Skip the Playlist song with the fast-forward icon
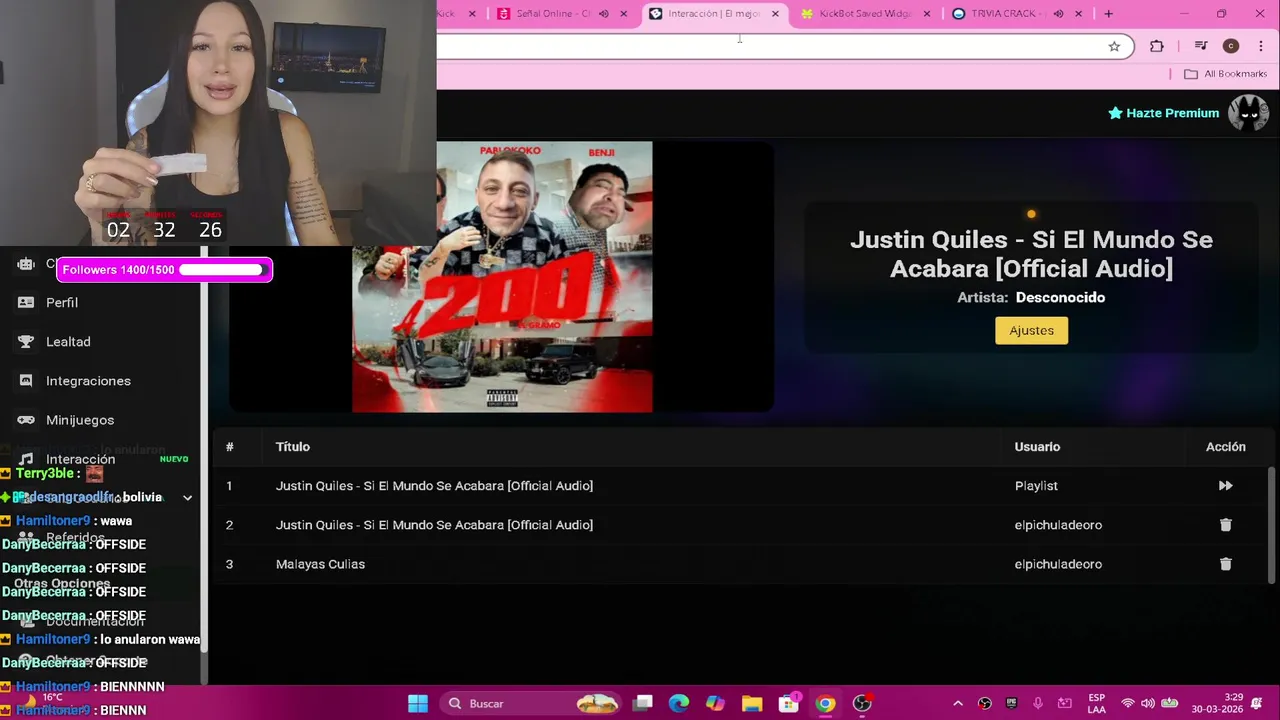The width and height of the screenshot is (1280, 720). point(1225,486)
